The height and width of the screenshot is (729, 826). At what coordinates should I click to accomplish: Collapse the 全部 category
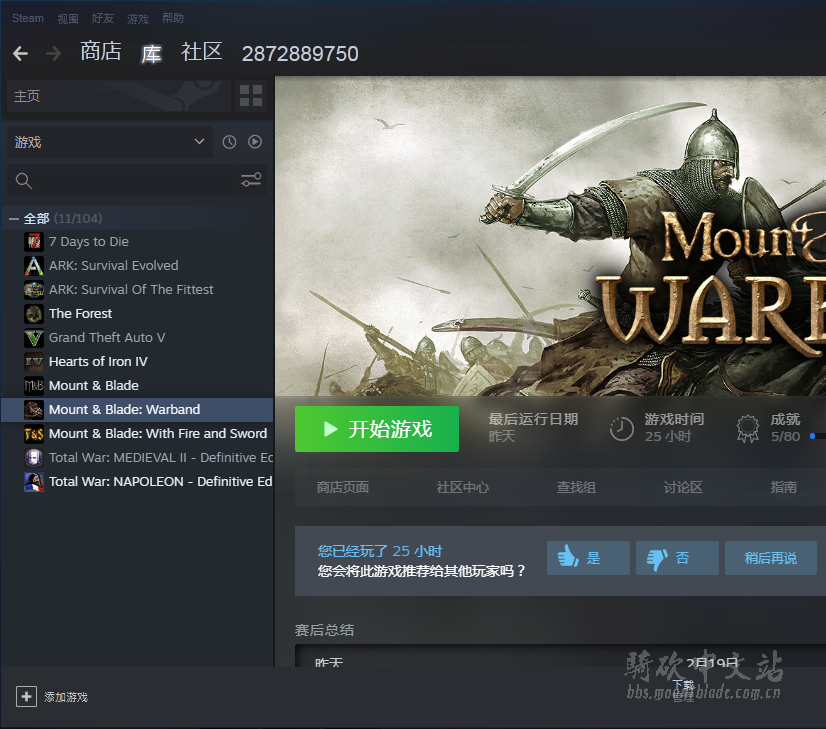pyautogui.click(x=13, y=219)
